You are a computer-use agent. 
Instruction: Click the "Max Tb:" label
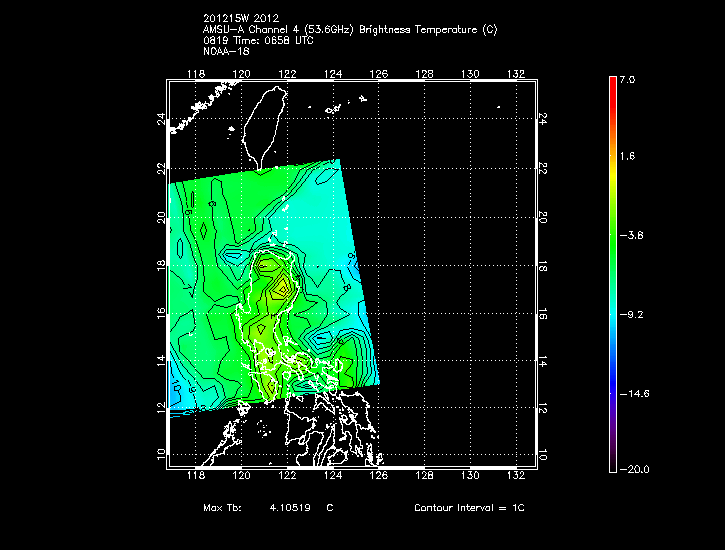pyautogui.click(x=222, y=507)
